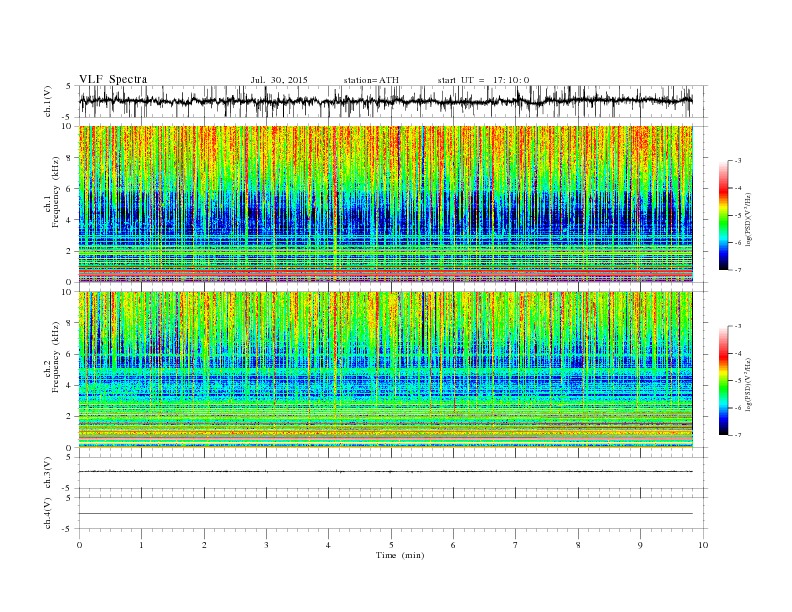Click the "-7" label on ch.1 color bar
792x612 pixels.
(738, 270)
